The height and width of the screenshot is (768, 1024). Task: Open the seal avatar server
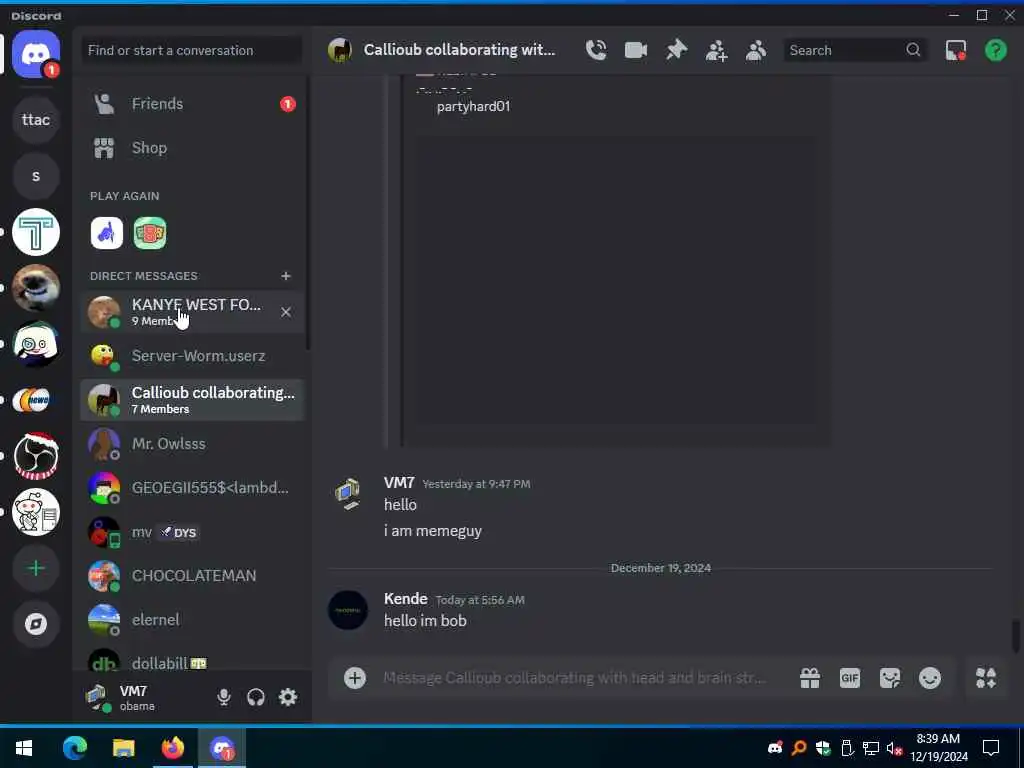[x=36, y=288]
